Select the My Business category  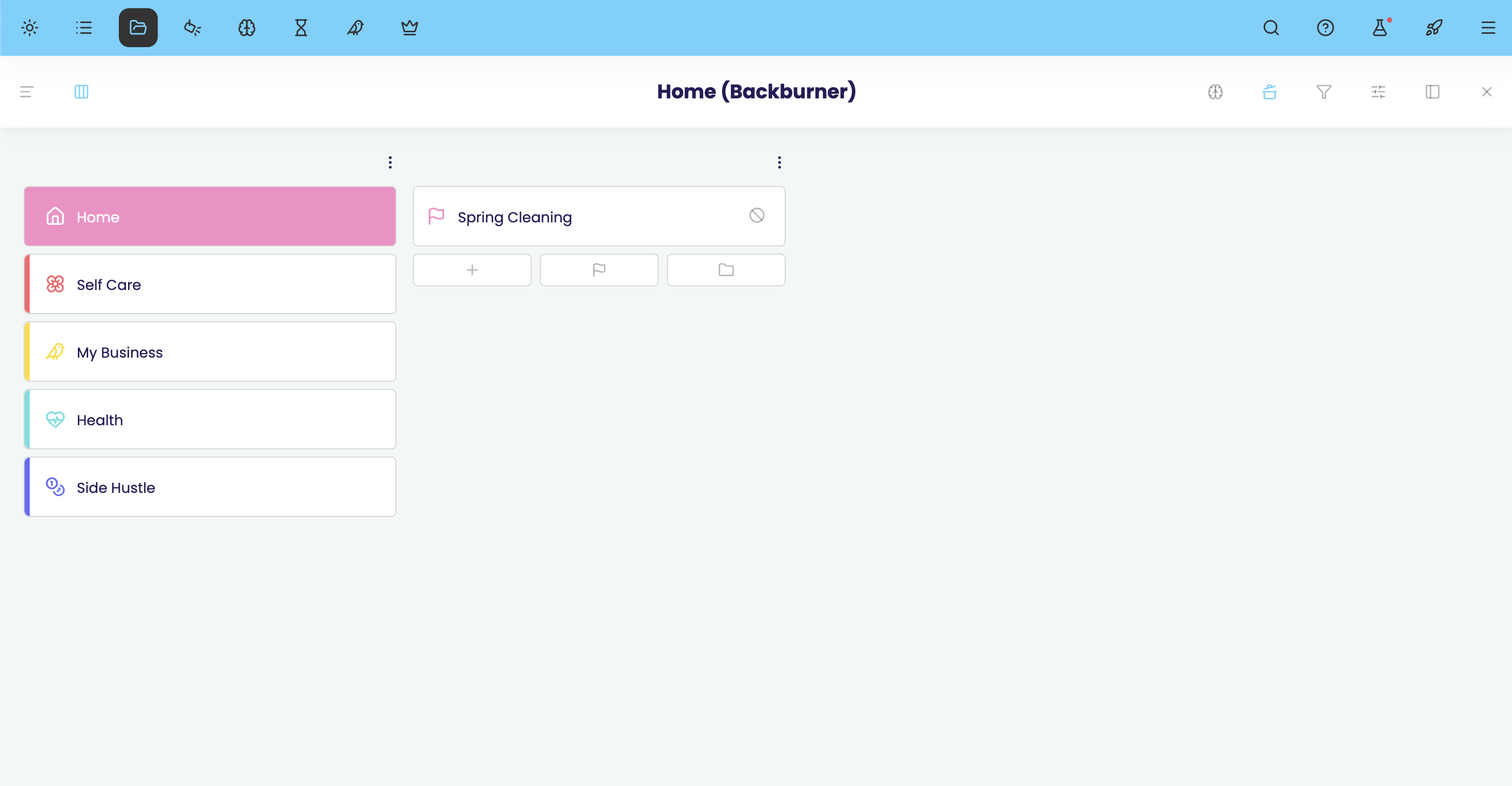click(210, 351)
